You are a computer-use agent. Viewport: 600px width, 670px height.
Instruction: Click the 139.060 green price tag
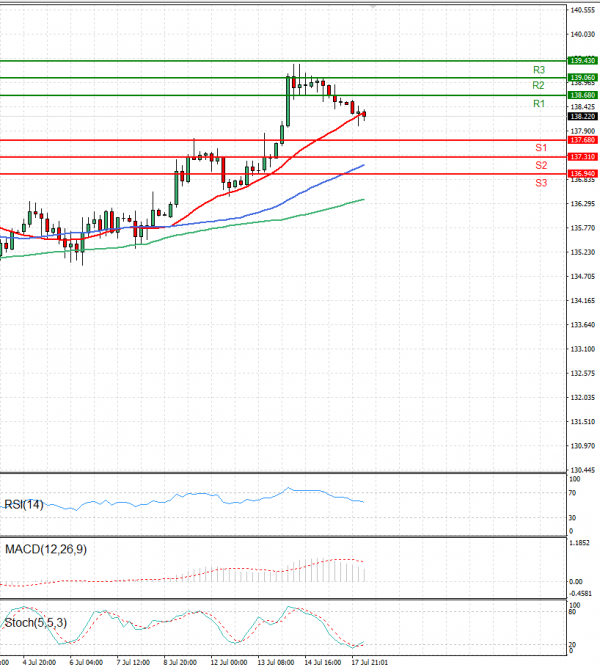pyautogui.click(x=582, y=77)
